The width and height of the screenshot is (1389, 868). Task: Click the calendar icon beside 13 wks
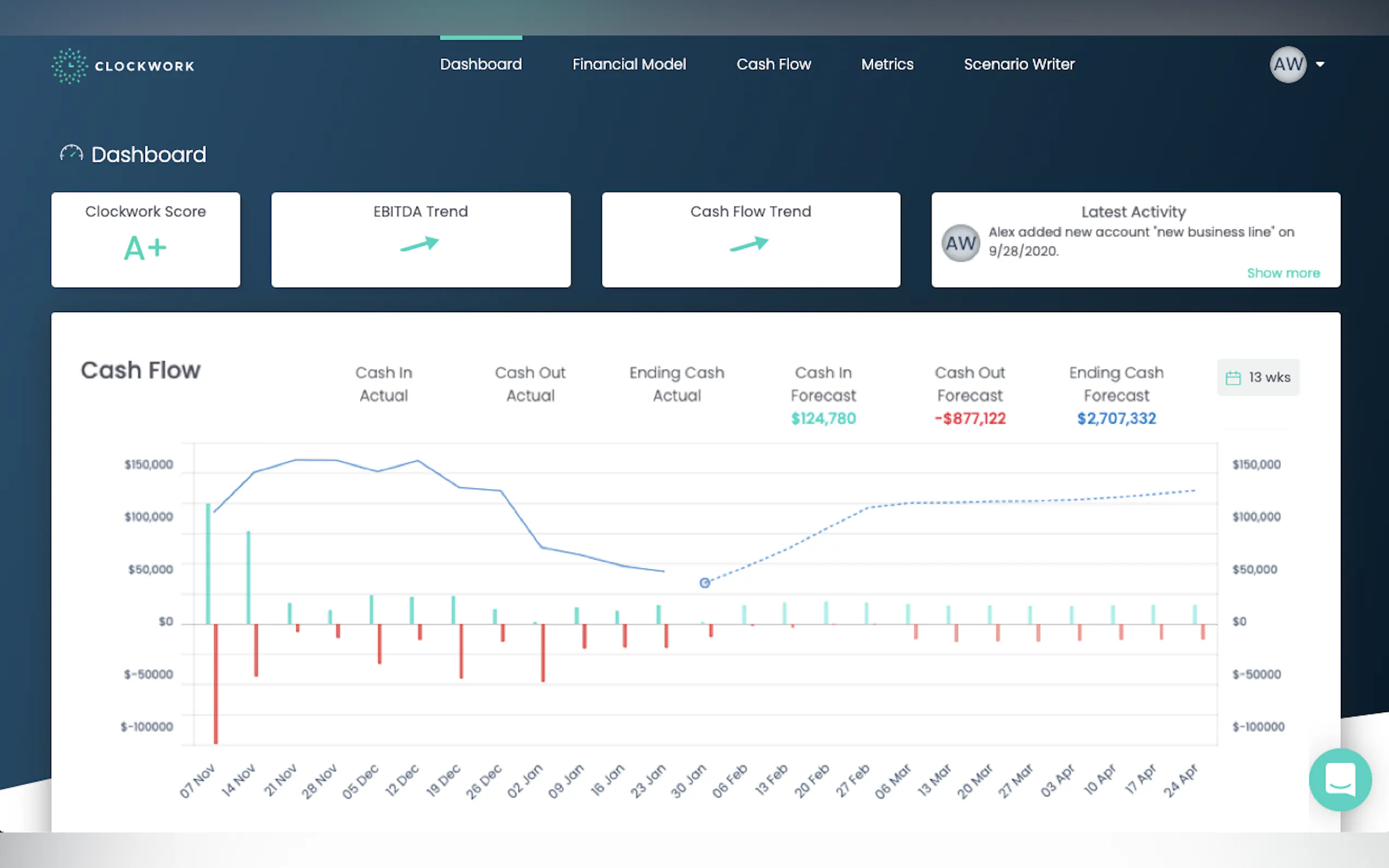1233,378
